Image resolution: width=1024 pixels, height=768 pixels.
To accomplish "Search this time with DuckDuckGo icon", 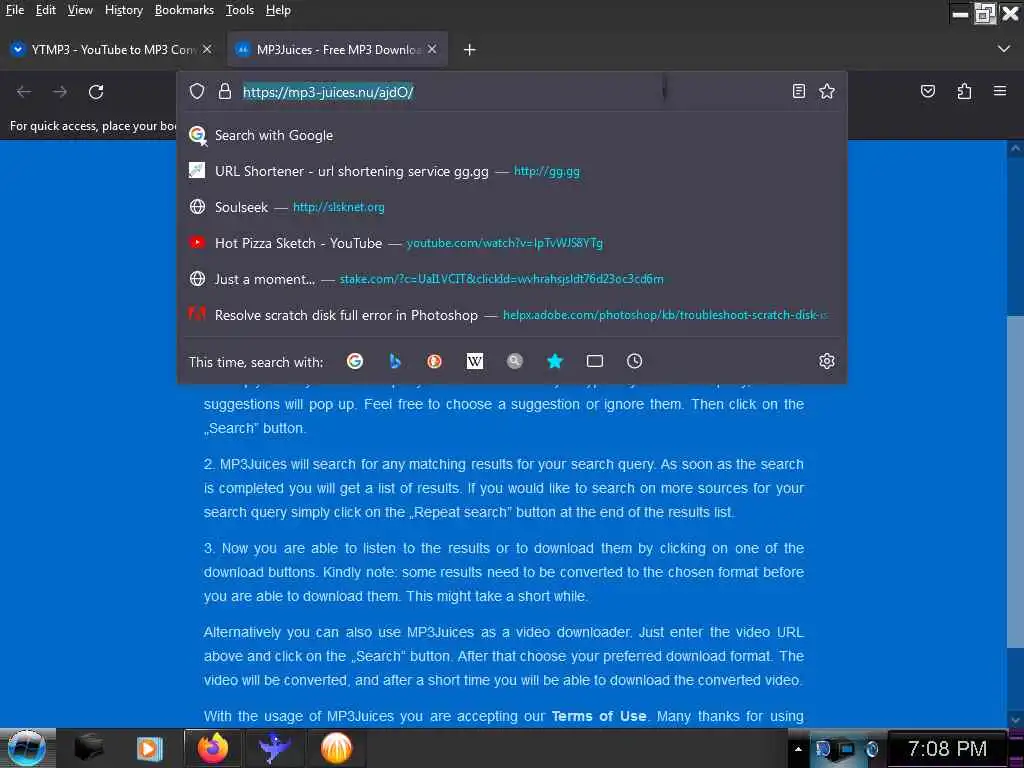I will tap(434, 361).
